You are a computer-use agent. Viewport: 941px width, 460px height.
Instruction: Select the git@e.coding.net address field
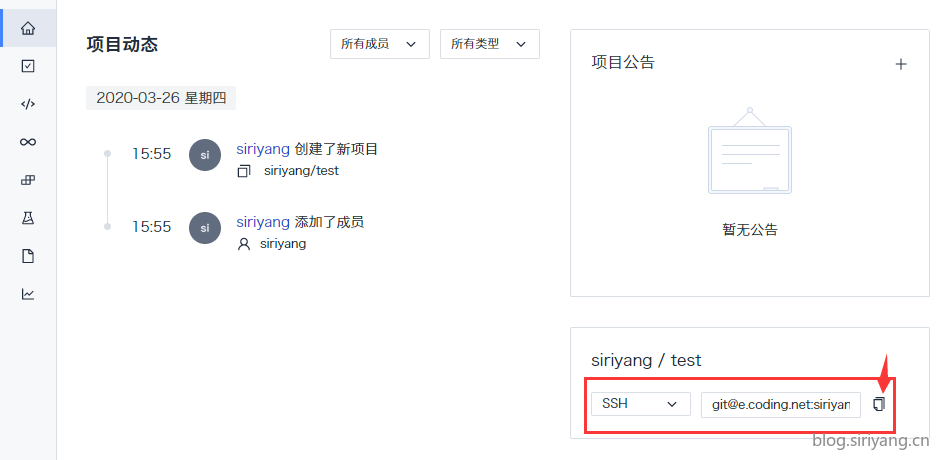pyautogui.click(x=781, y=405)
